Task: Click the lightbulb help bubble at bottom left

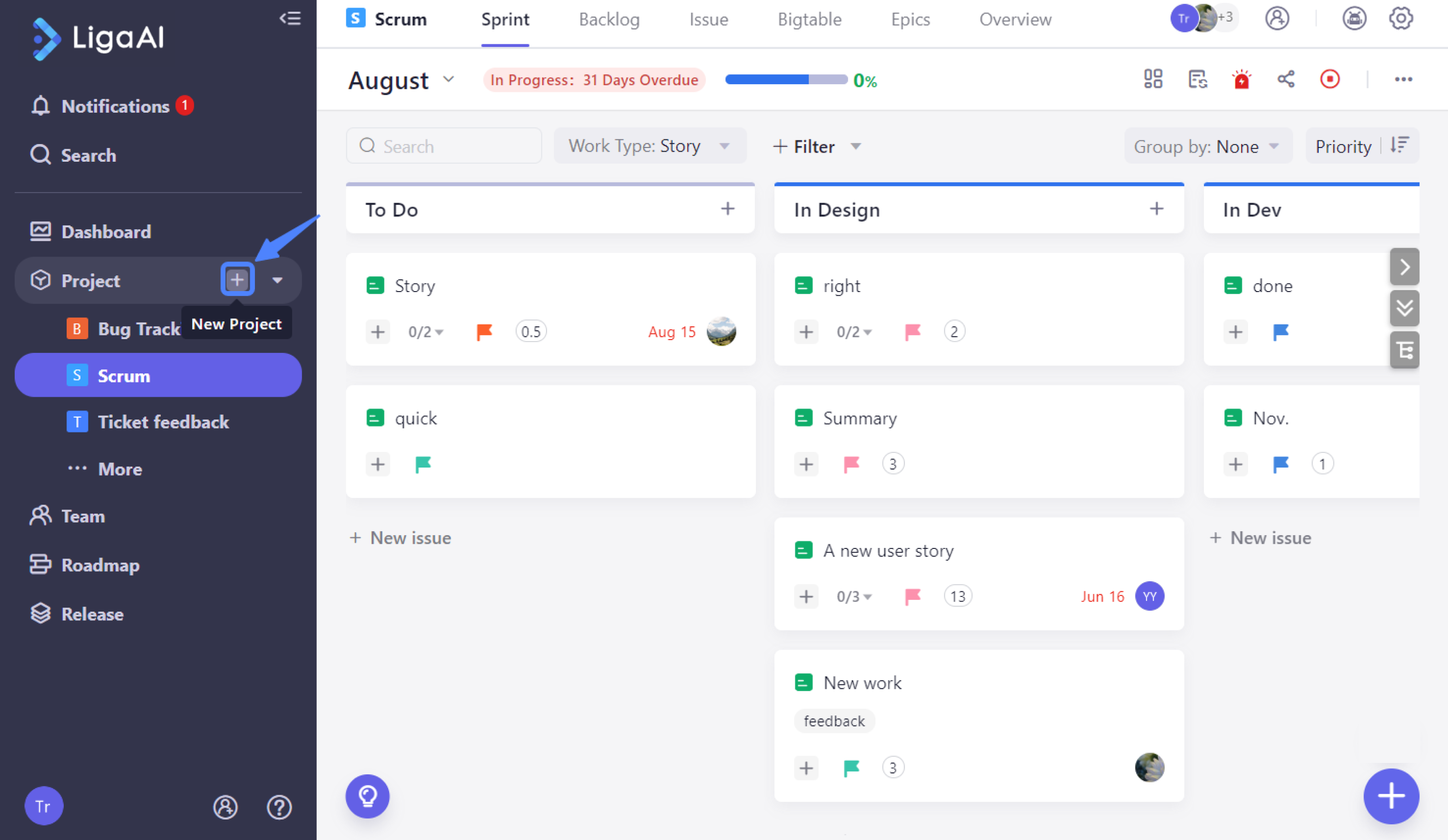Action: [x=367, y=796]
